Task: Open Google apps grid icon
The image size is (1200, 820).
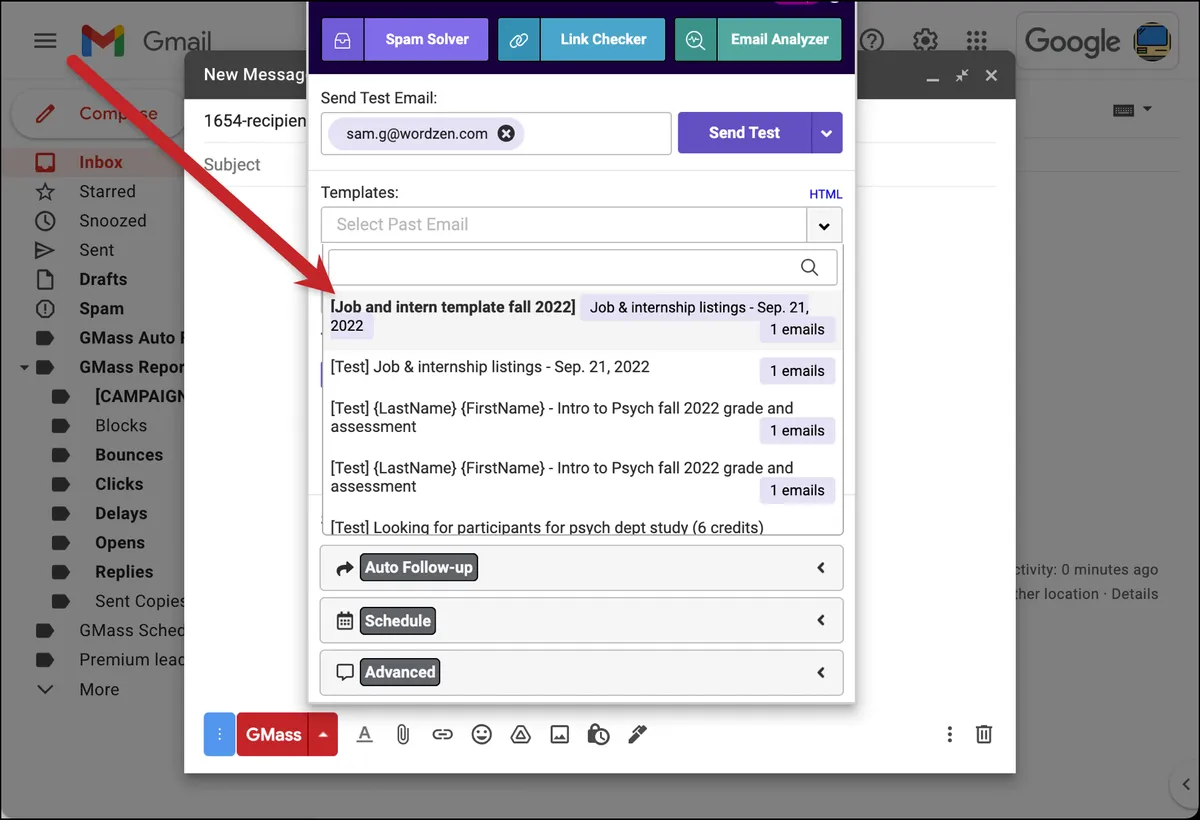Action: 977,41
